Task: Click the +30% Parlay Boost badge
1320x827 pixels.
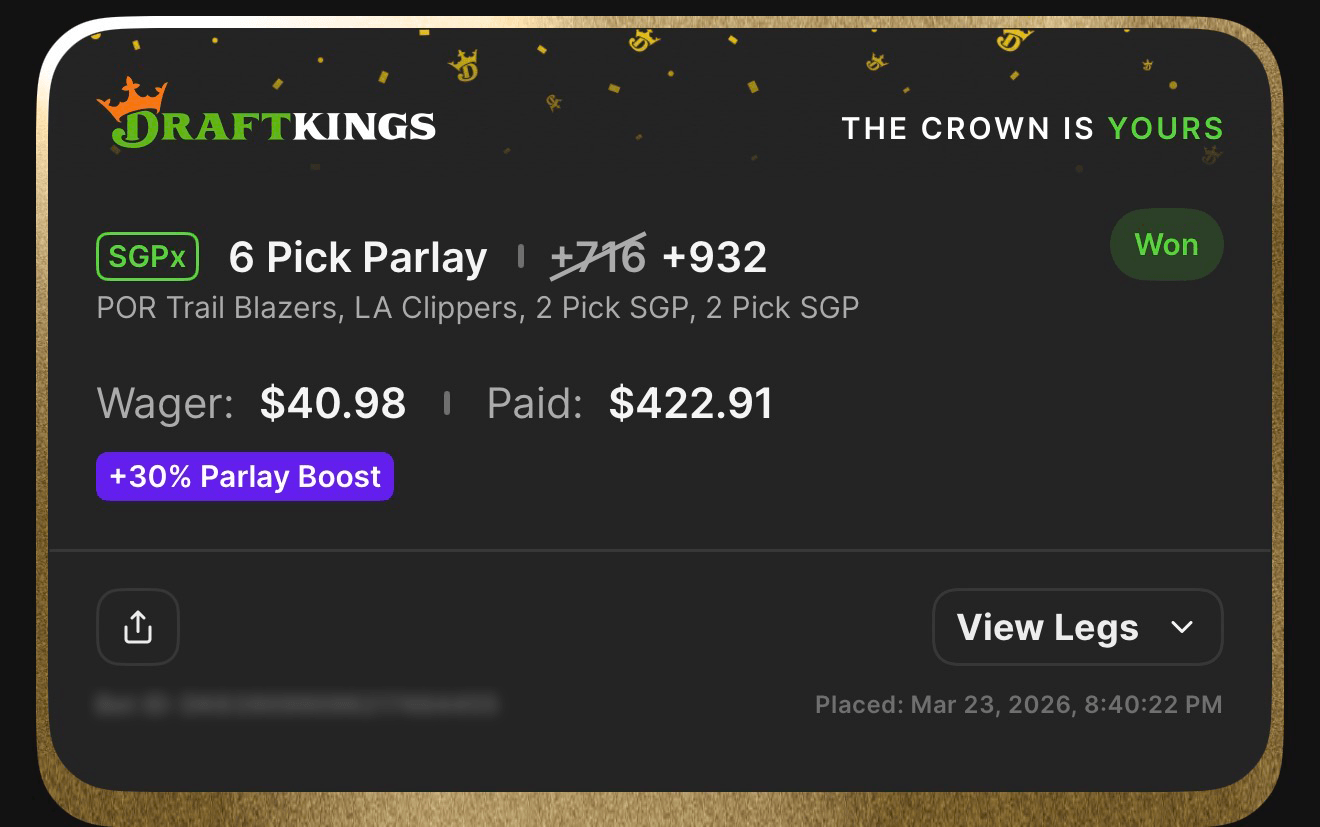Action: (244, 476)
